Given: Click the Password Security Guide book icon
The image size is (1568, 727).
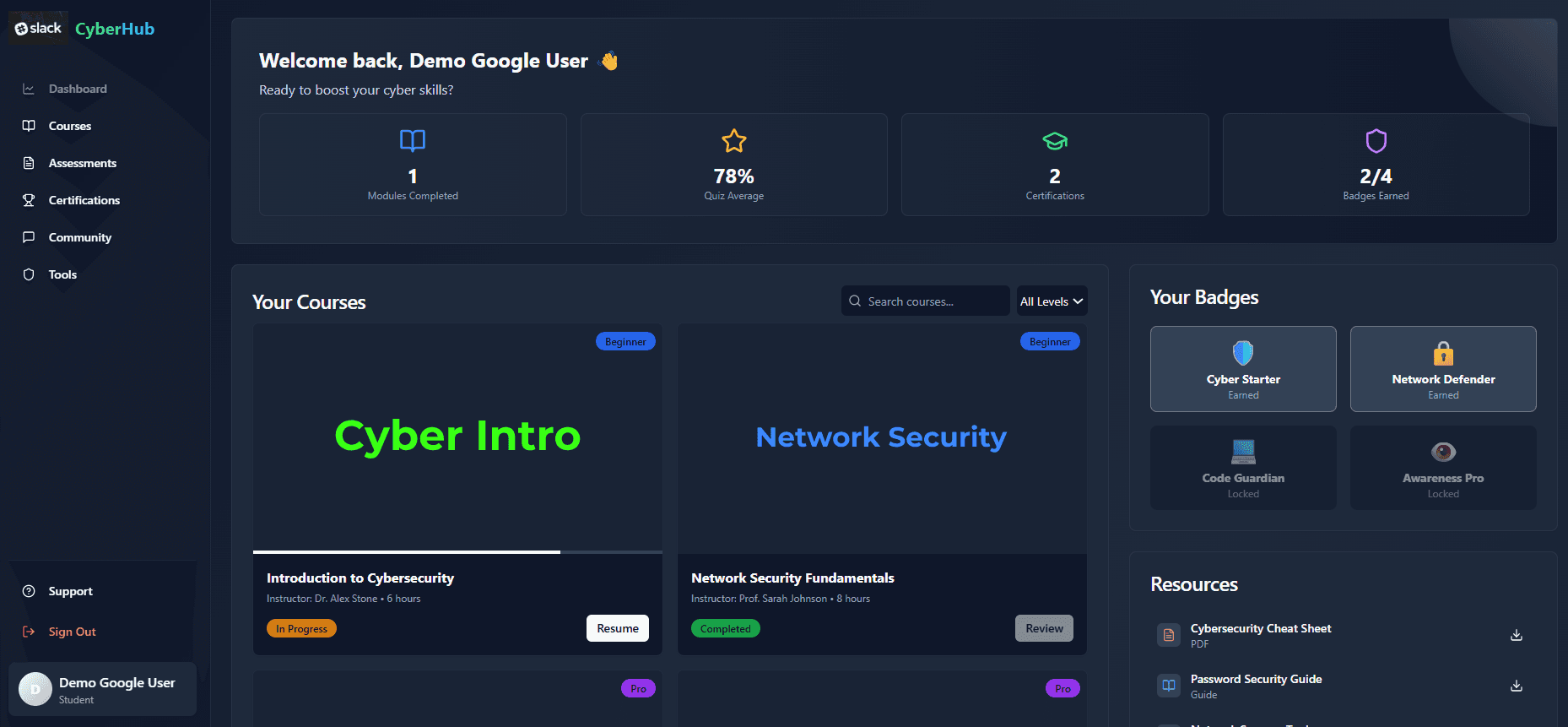Looking at the screenshot, I should (1169, 686).
